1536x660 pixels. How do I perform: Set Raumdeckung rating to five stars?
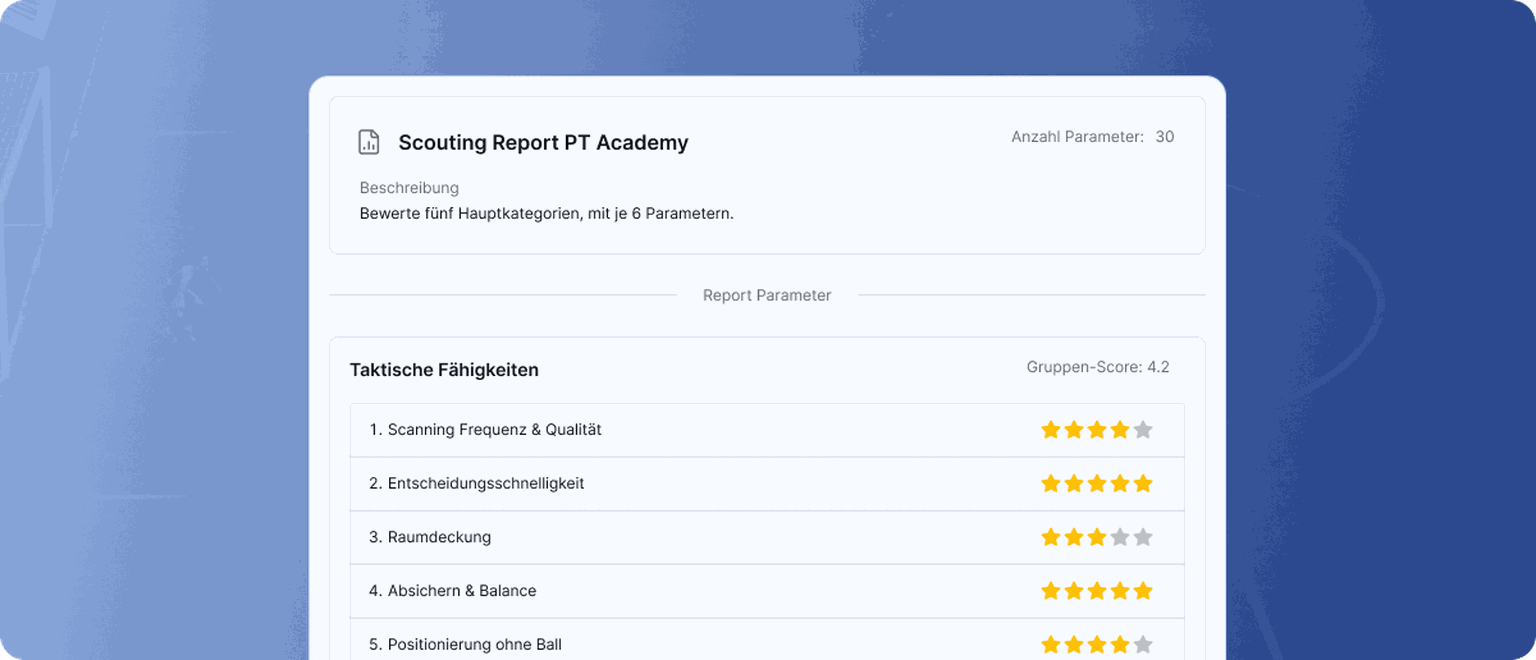point(1143,538)
